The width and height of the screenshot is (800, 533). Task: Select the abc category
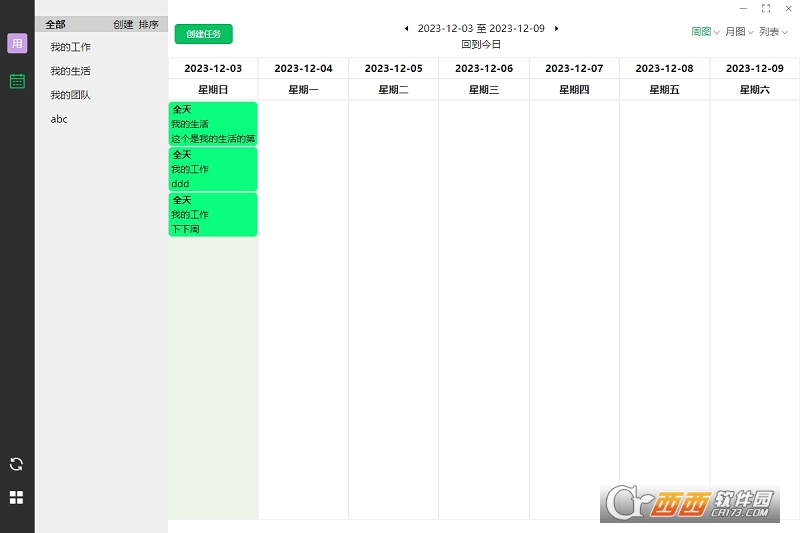click(x=59, y=119)
